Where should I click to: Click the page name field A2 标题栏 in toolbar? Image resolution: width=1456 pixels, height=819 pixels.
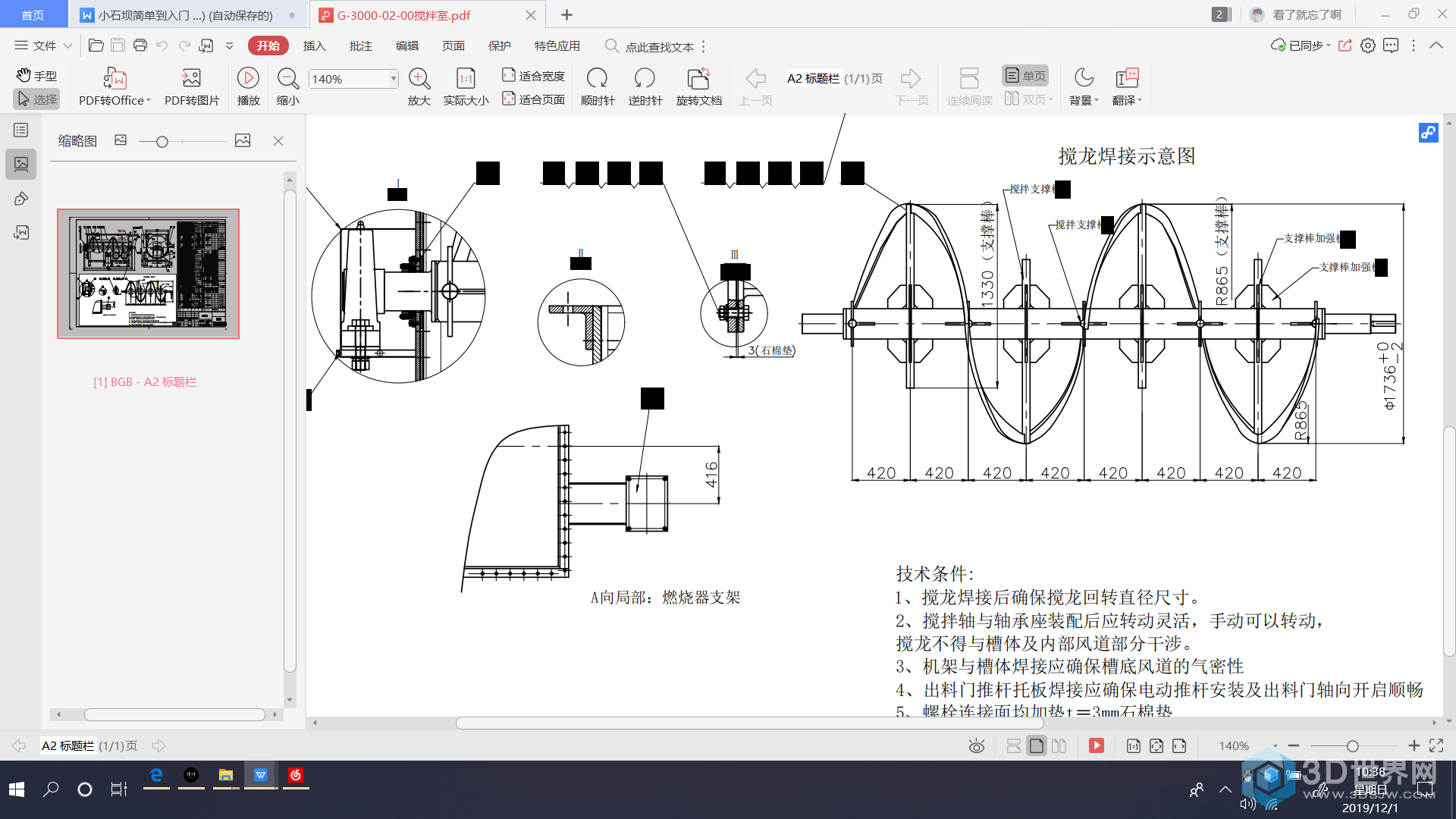pyautogui.click(x=813, y=79)
